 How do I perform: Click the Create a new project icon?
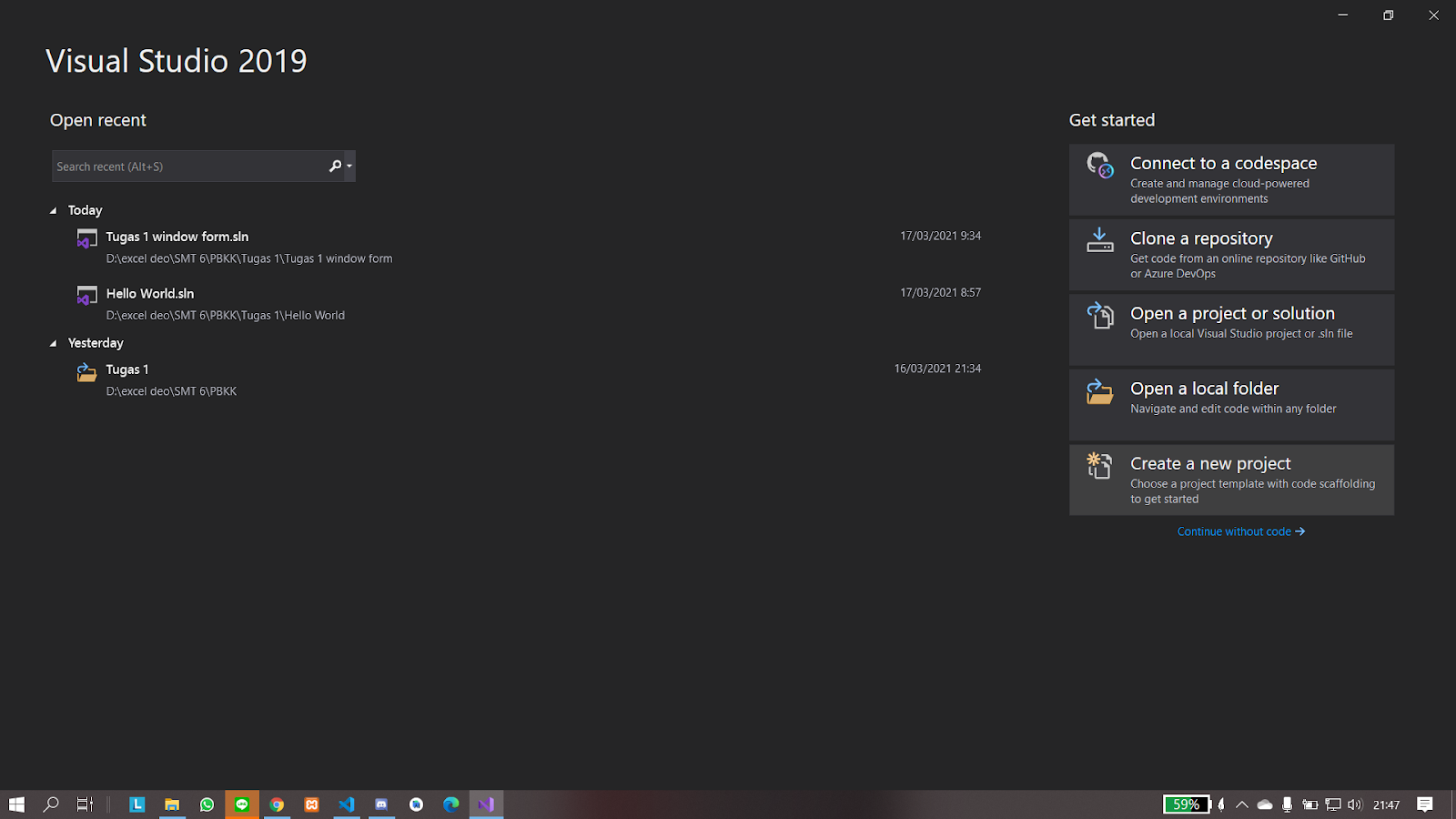coord(1100,466)
